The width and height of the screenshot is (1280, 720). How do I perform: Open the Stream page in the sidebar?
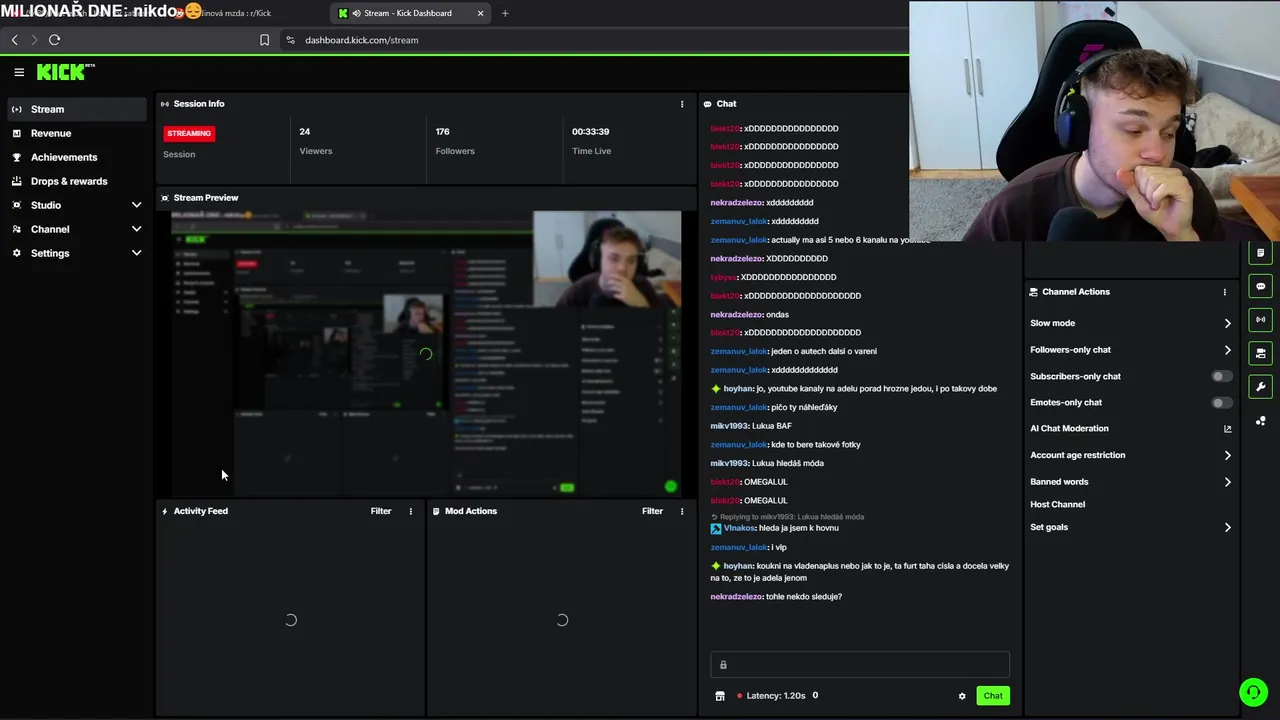78,109
